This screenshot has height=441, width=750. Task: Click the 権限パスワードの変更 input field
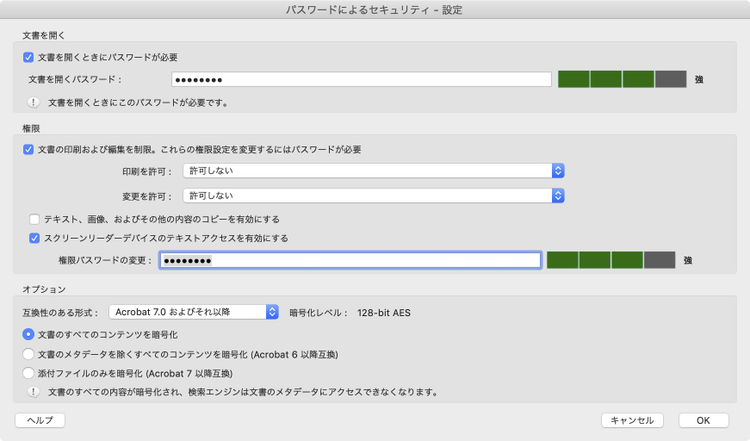point(350,261)
